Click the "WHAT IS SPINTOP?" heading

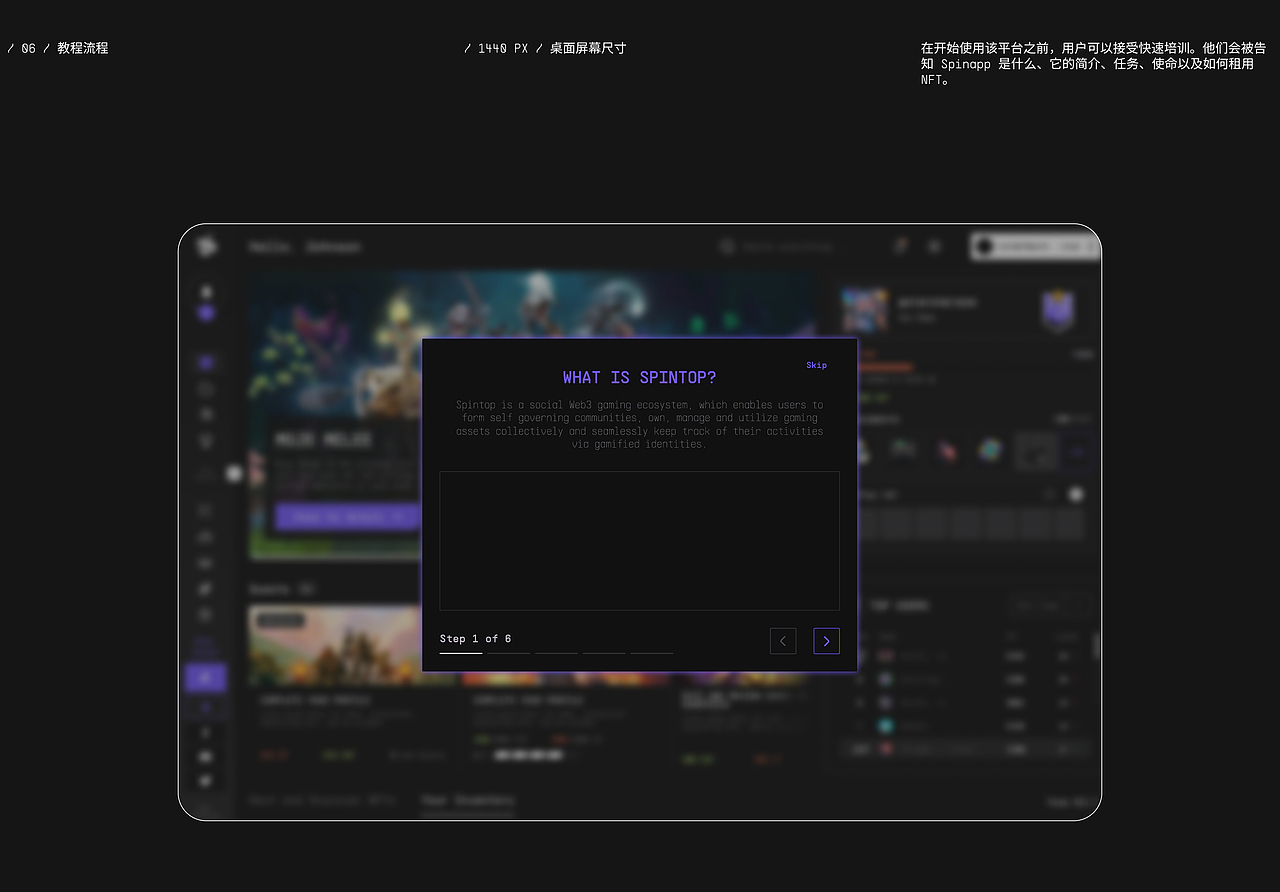pyautogui.click(x=639, y=377)
